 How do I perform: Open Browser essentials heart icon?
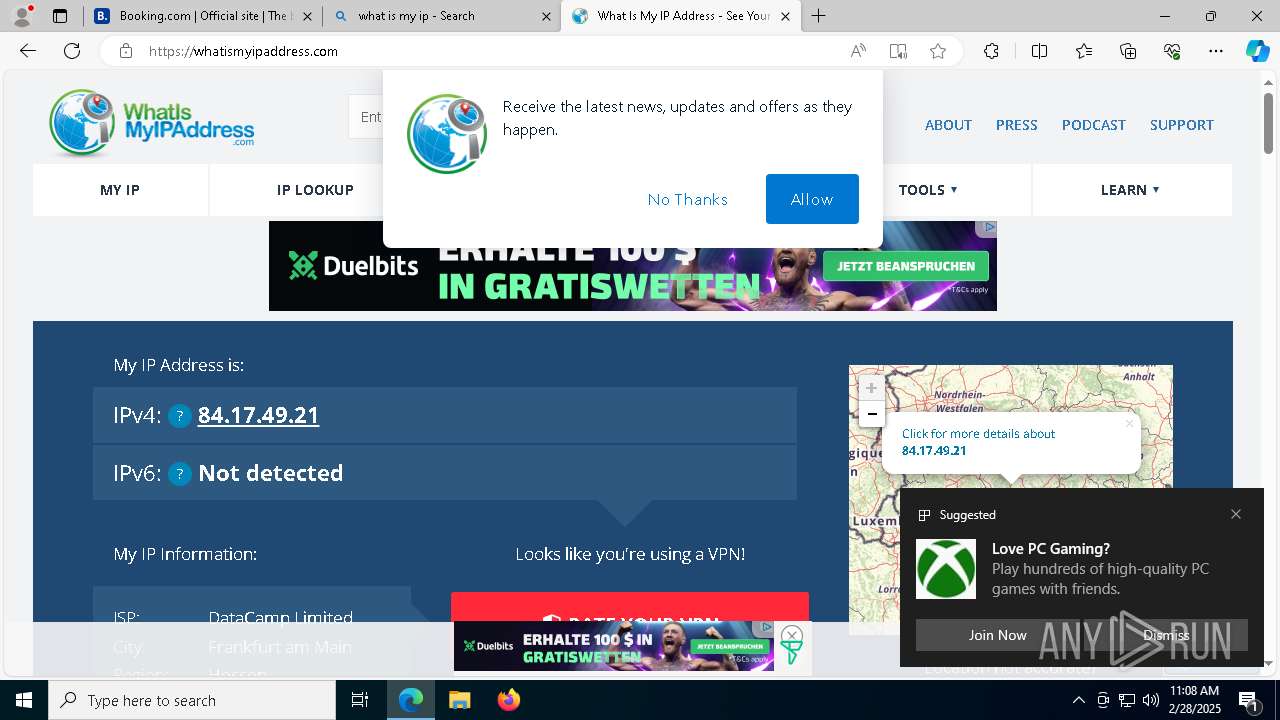coord(1172,51)
